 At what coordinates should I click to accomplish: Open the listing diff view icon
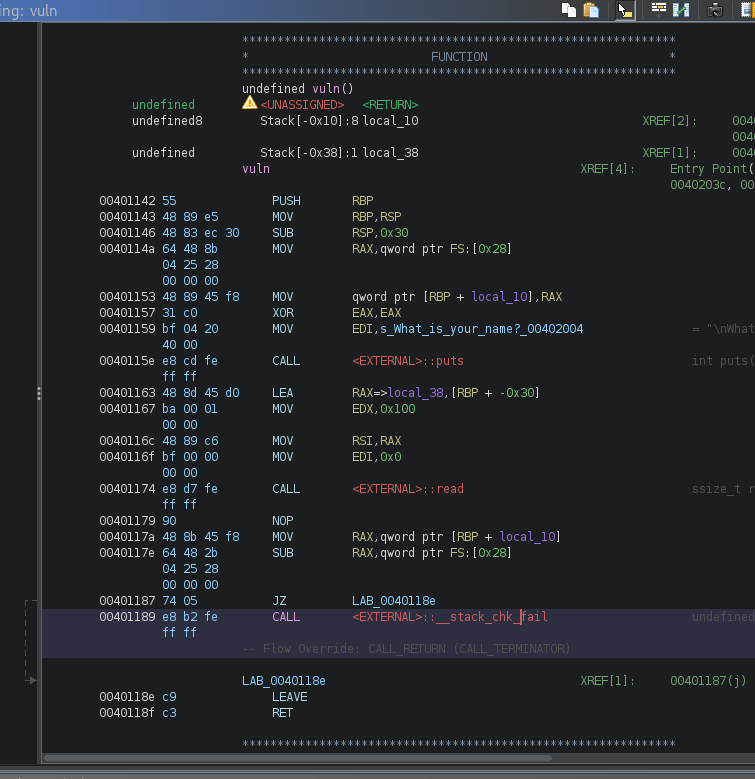(x=681, y=10)
